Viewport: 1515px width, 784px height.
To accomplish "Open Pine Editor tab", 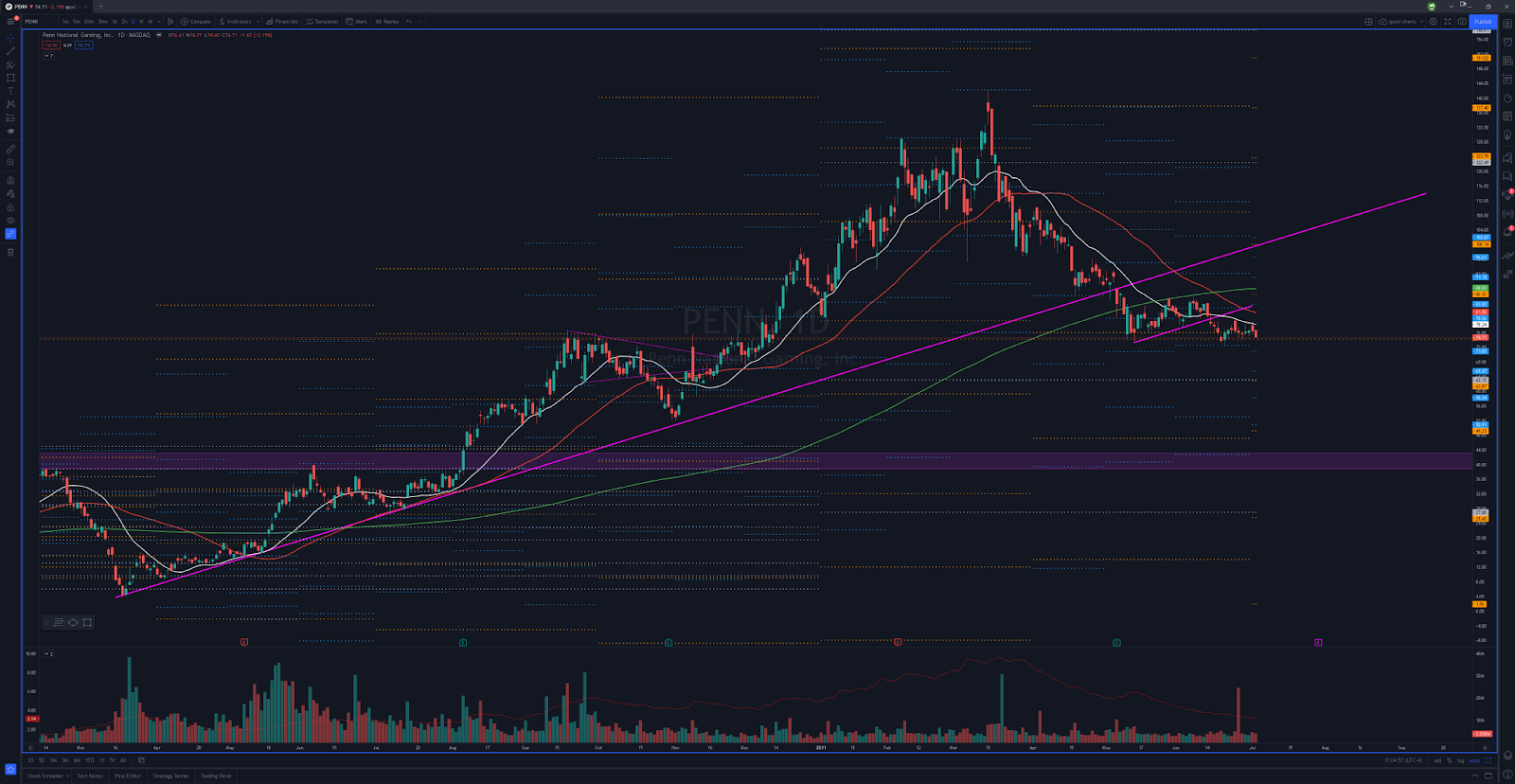I will pos(128,776).
